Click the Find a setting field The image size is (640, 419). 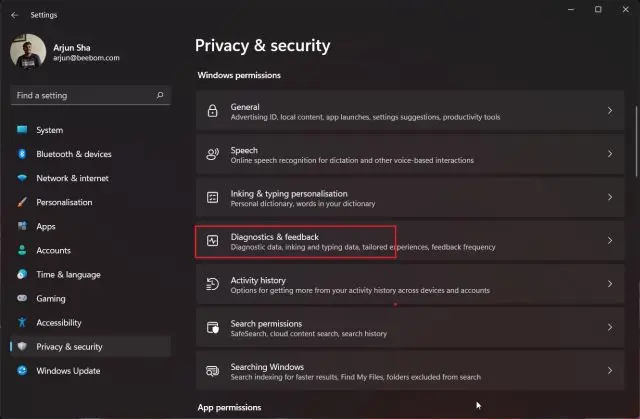coord(90,95)
